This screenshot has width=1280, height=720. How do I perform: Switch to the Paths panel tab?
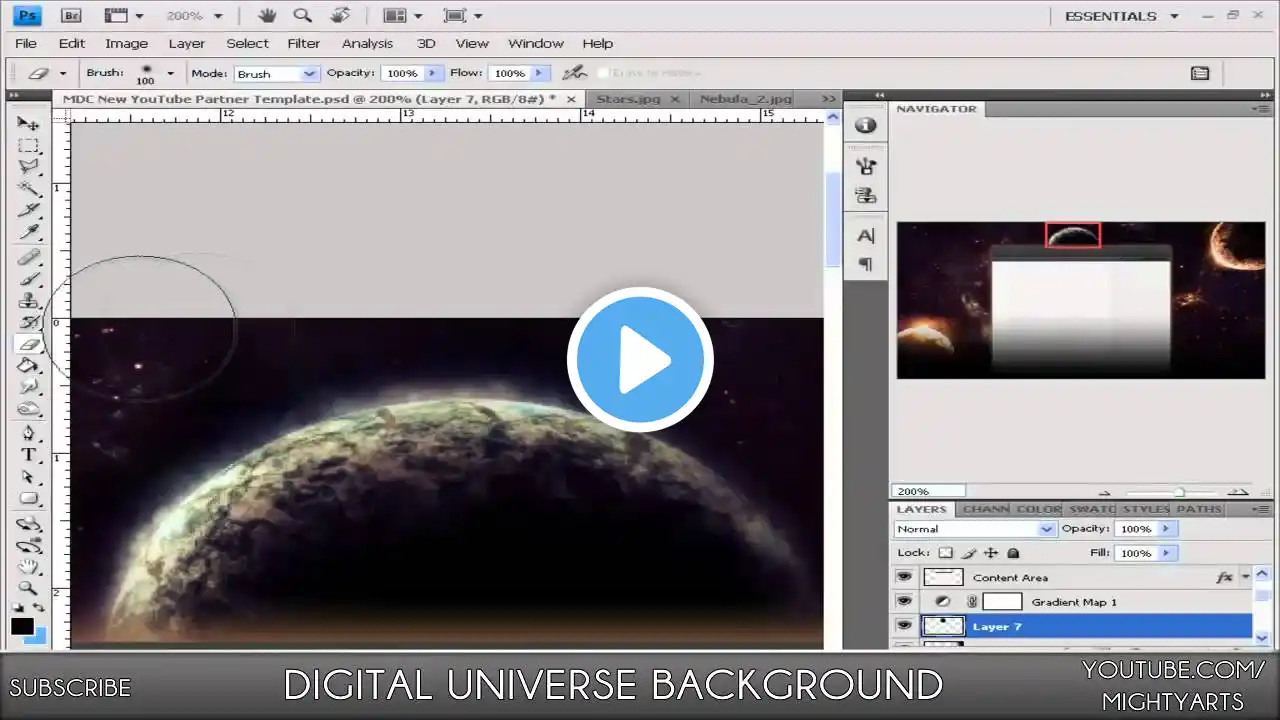pos(1199,509)
